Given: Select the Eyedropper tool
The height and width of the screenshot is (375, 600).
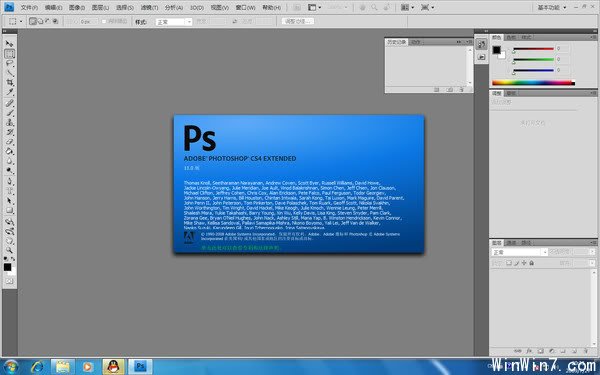Looking at the screenshot, I should click(9, 92).
